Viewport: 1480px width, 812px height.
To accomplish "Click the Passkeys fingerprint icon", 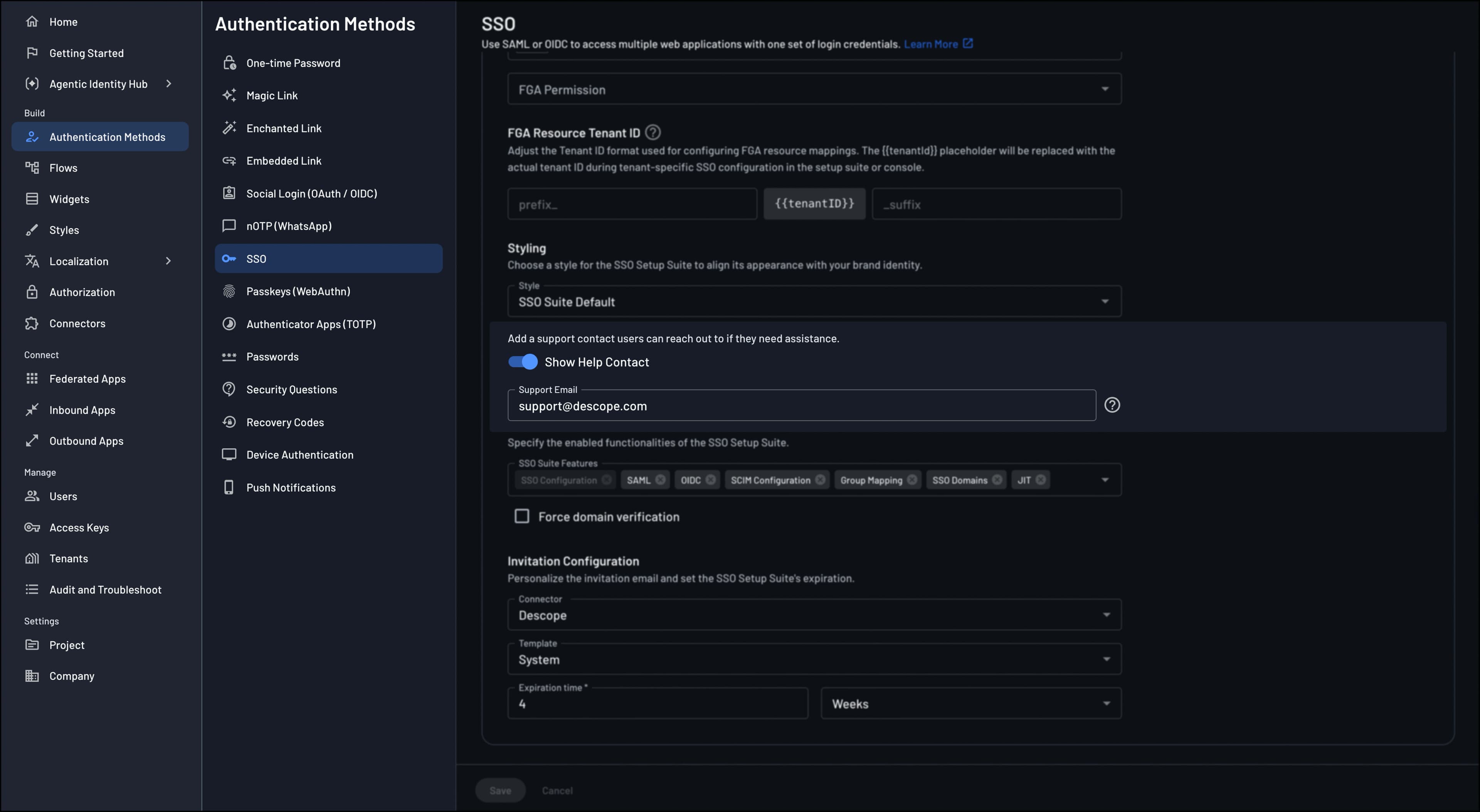I will [x=229, y=291].
